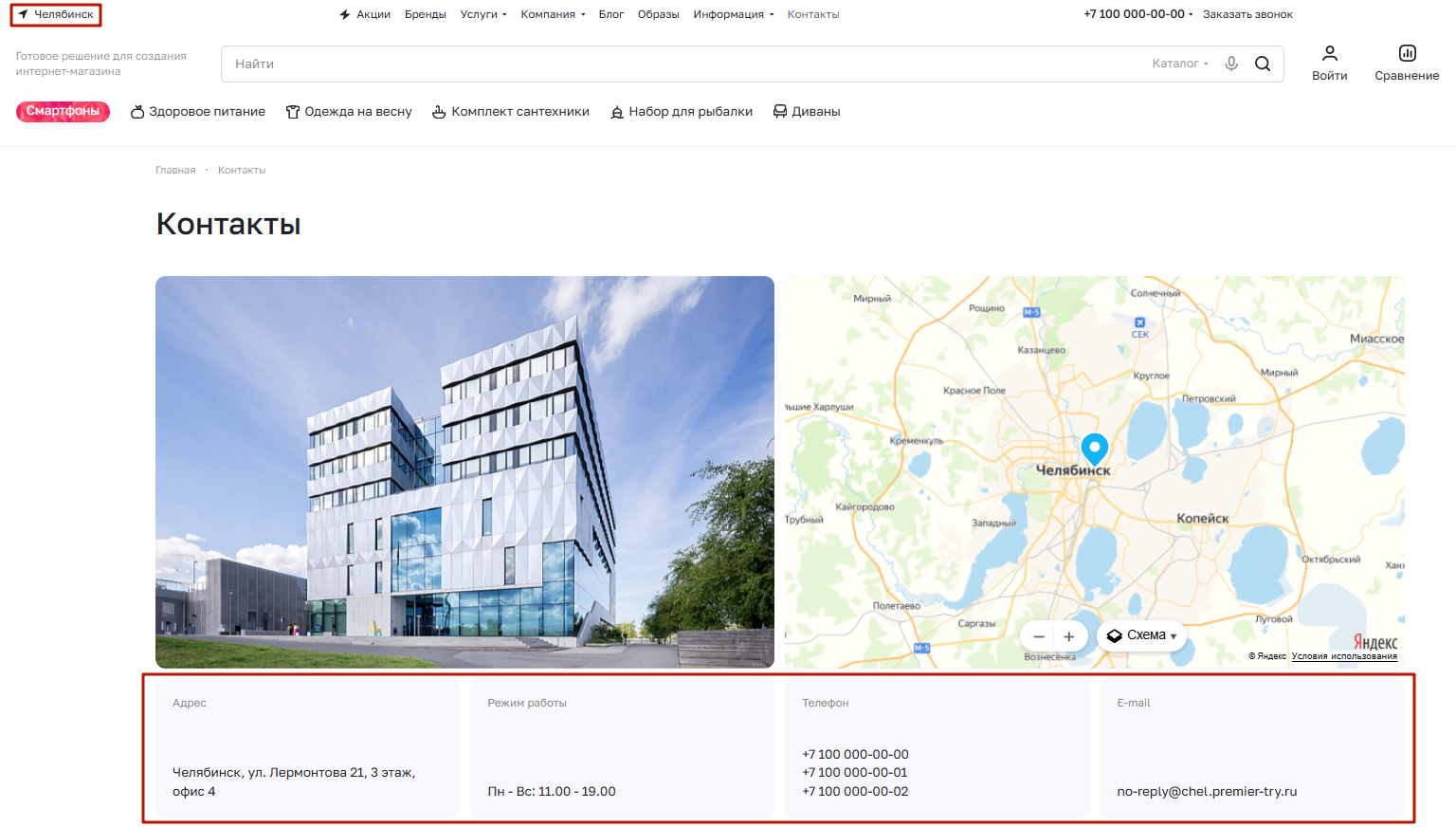Zoom in on the map with plus
This screenshot has height=827, width=1456.
point(1069,636)
